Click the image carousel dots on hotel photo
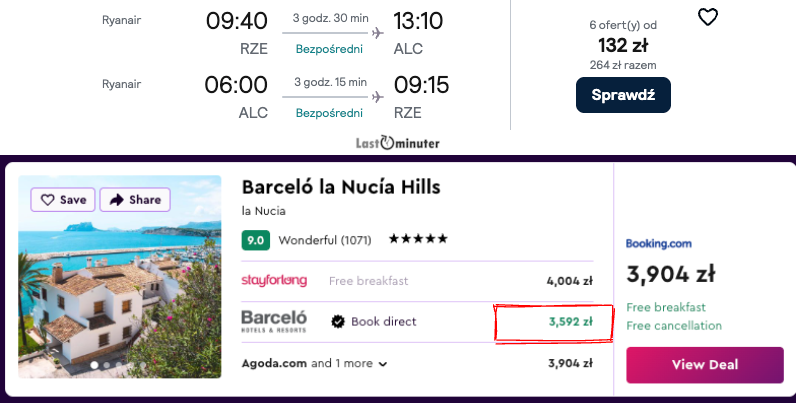Image resolution: width=796 pixels, height=403 pixels. tap(101, 366)
